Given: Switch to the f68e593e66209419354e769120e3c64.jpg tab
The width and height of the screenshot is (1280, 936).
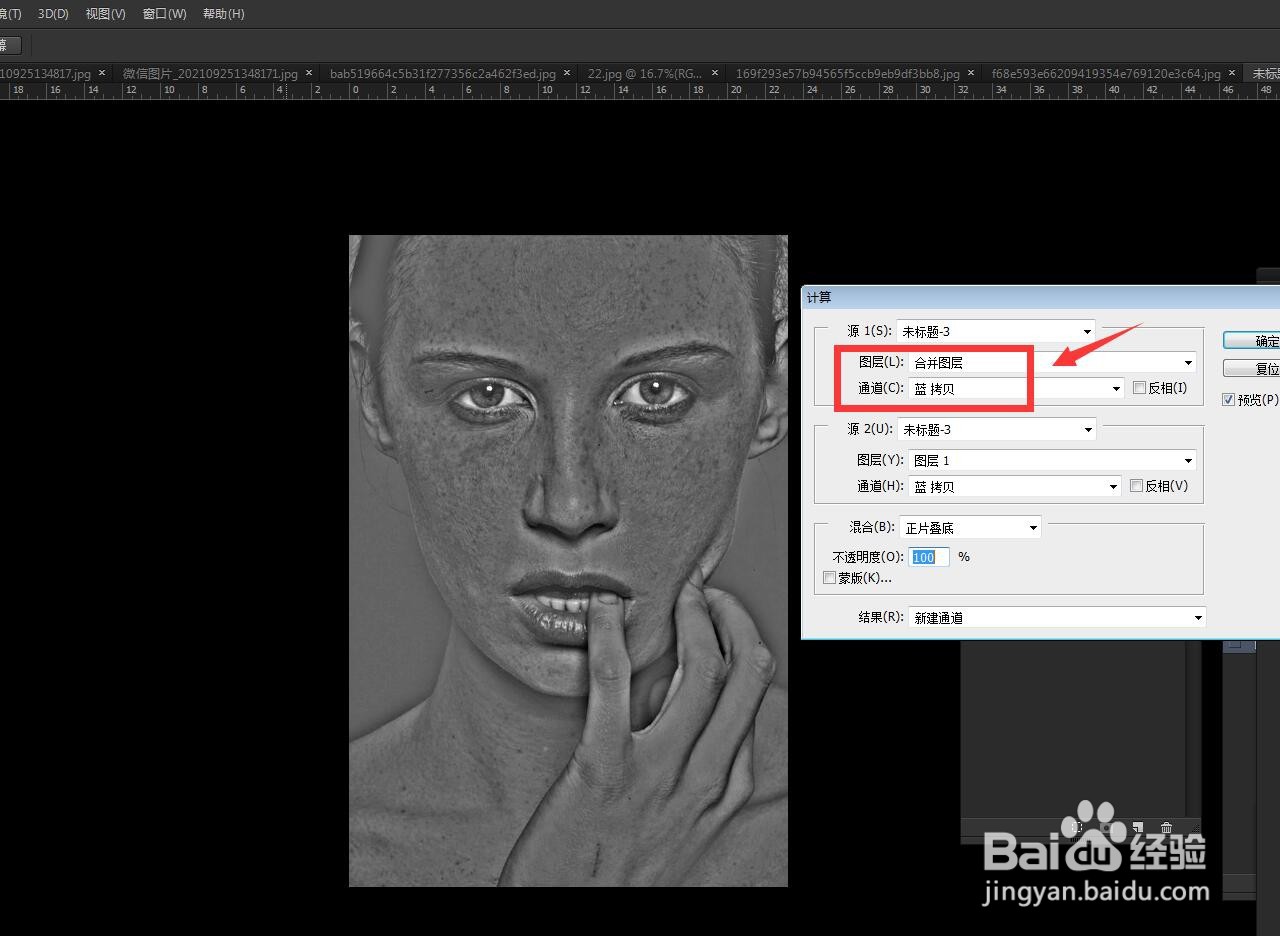Looking at the screenshot, I should [x=1106, y=74].
